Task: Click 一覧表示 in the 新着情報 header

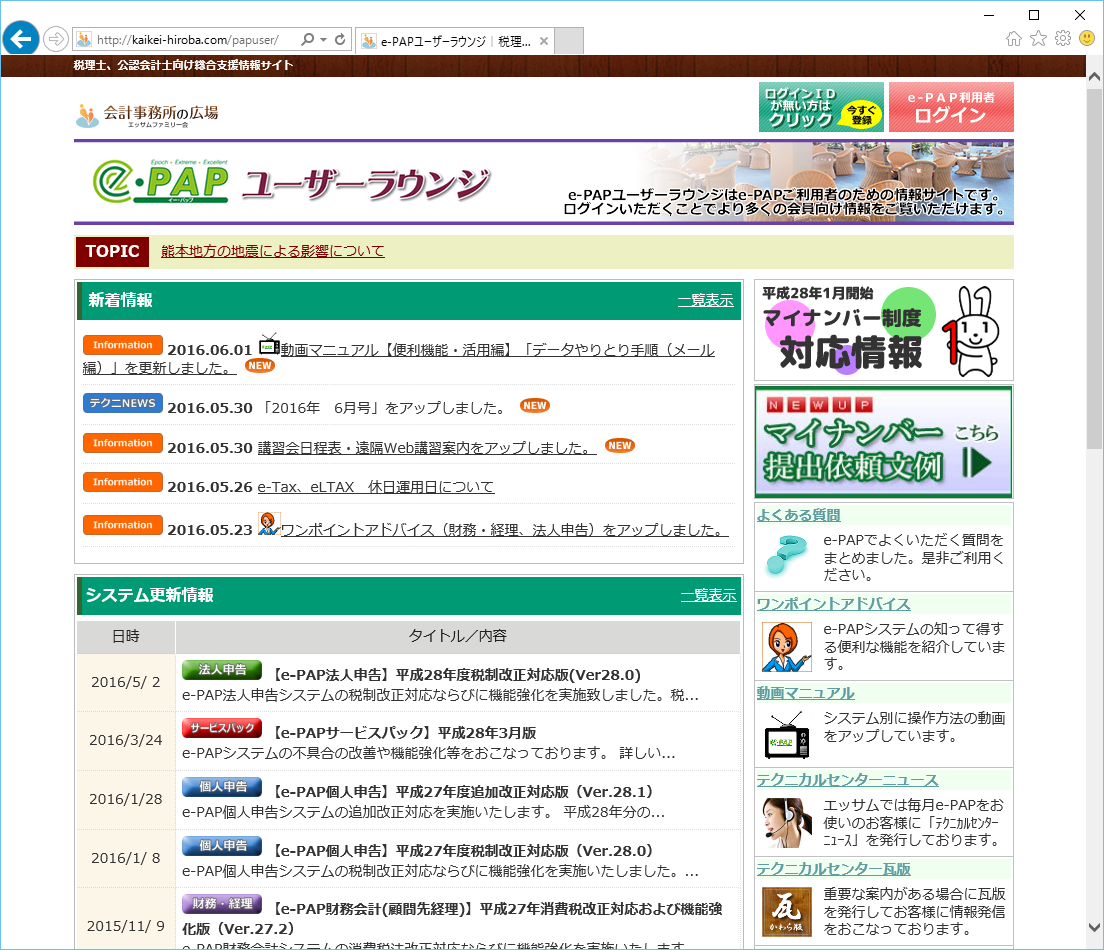Action: click(x=705, y=300)
